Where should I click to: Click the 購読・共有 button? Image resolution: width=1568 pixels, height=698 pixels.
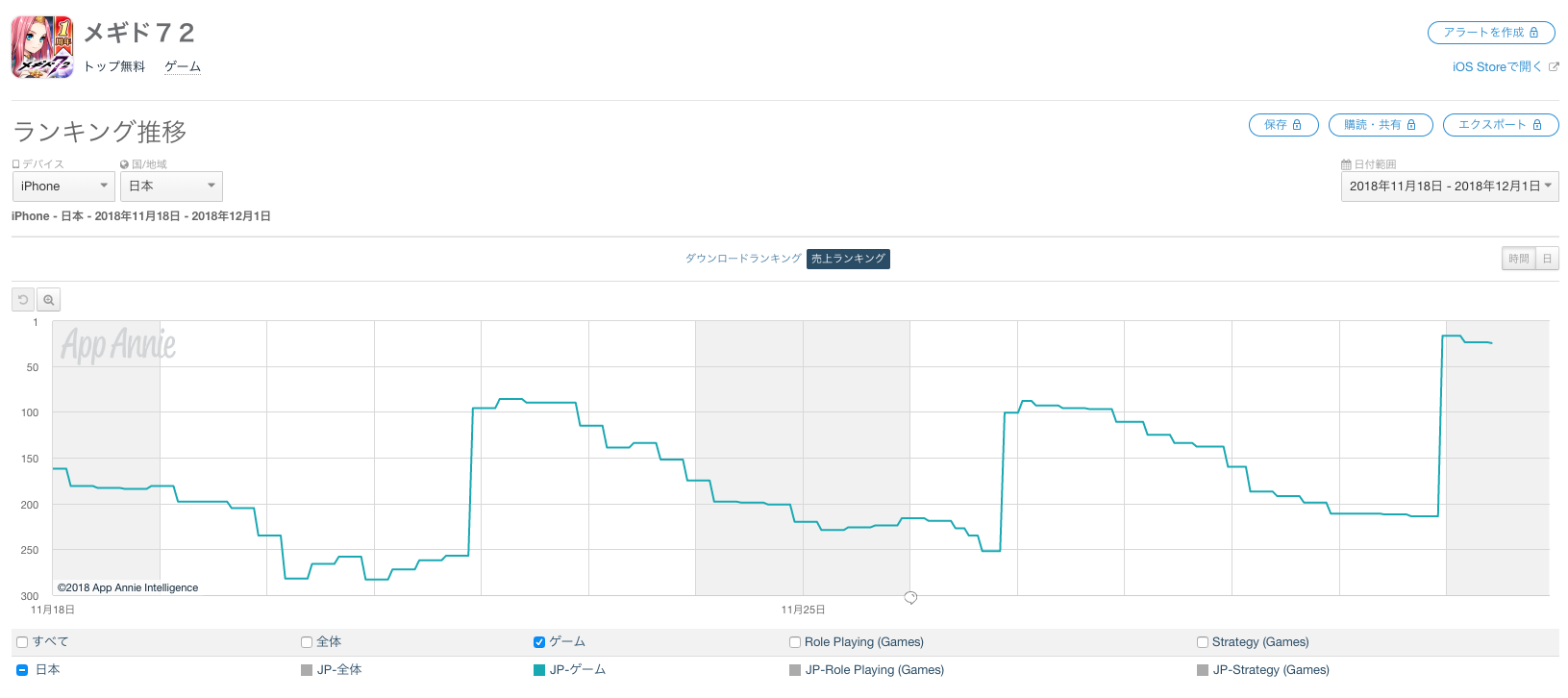1381,125
